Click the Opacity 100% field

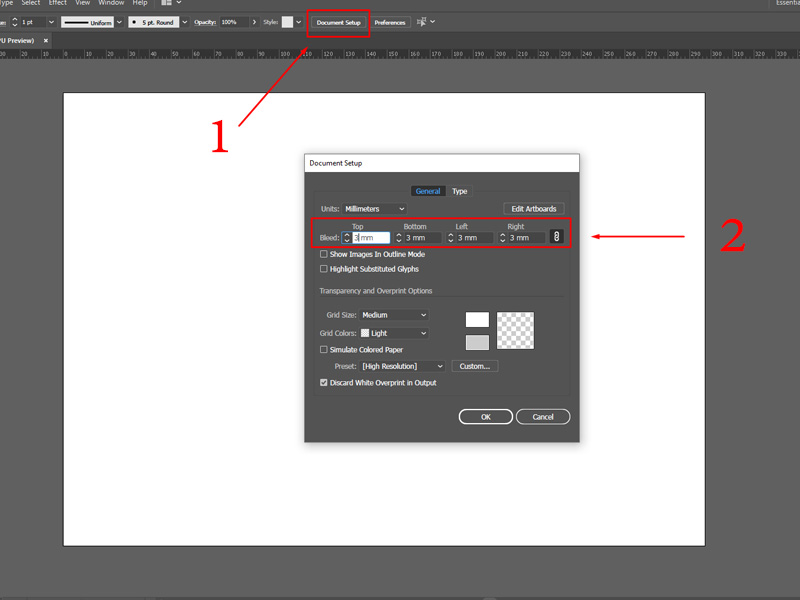pyautogui.click(x=234, y=22)
